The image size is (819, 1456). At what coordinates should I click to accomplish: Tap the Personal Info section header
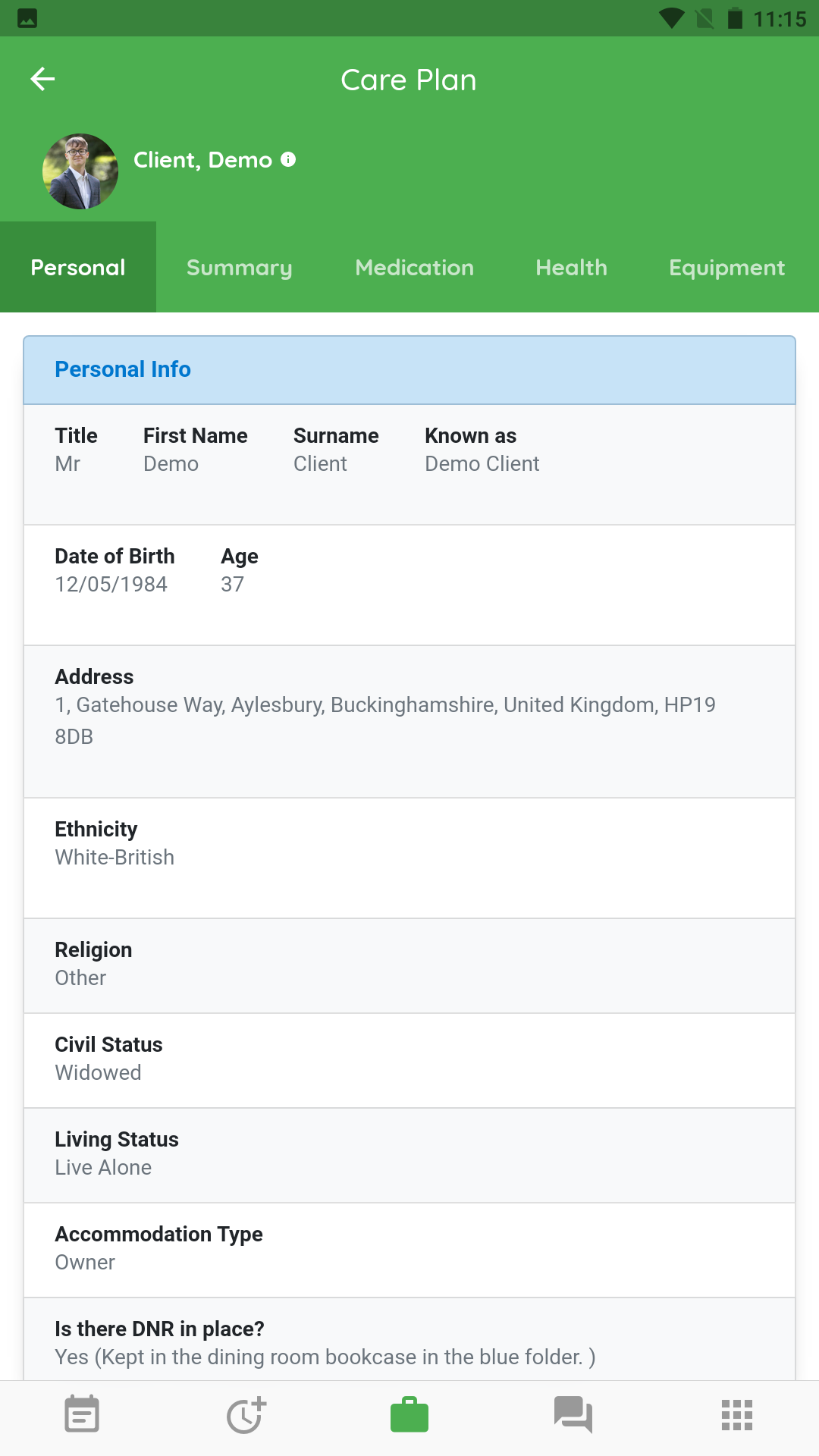409,370
